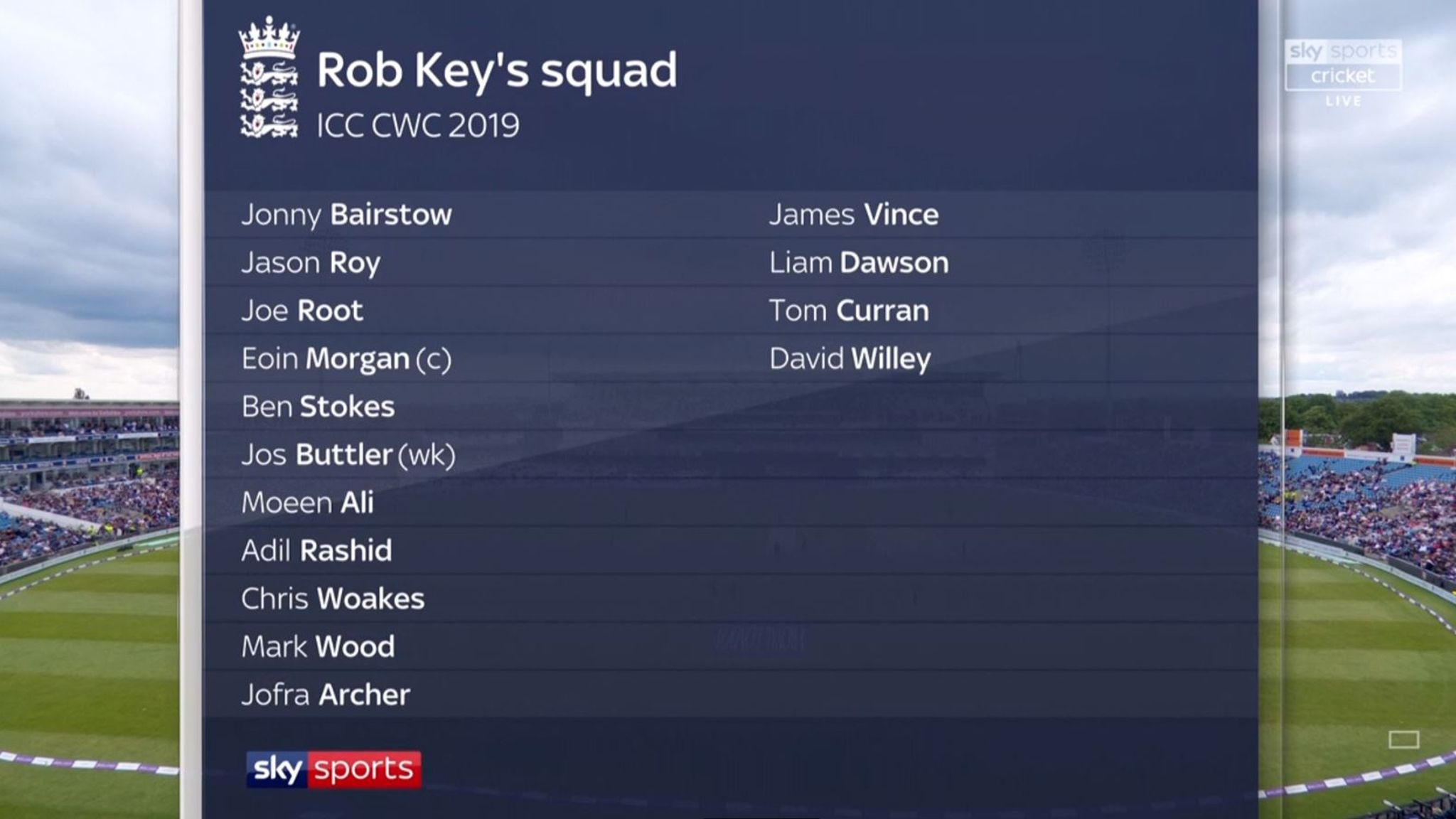Screen dimensions: 1456x819
Task: Click on Jofra Archer's name
Action: point(326,695)
